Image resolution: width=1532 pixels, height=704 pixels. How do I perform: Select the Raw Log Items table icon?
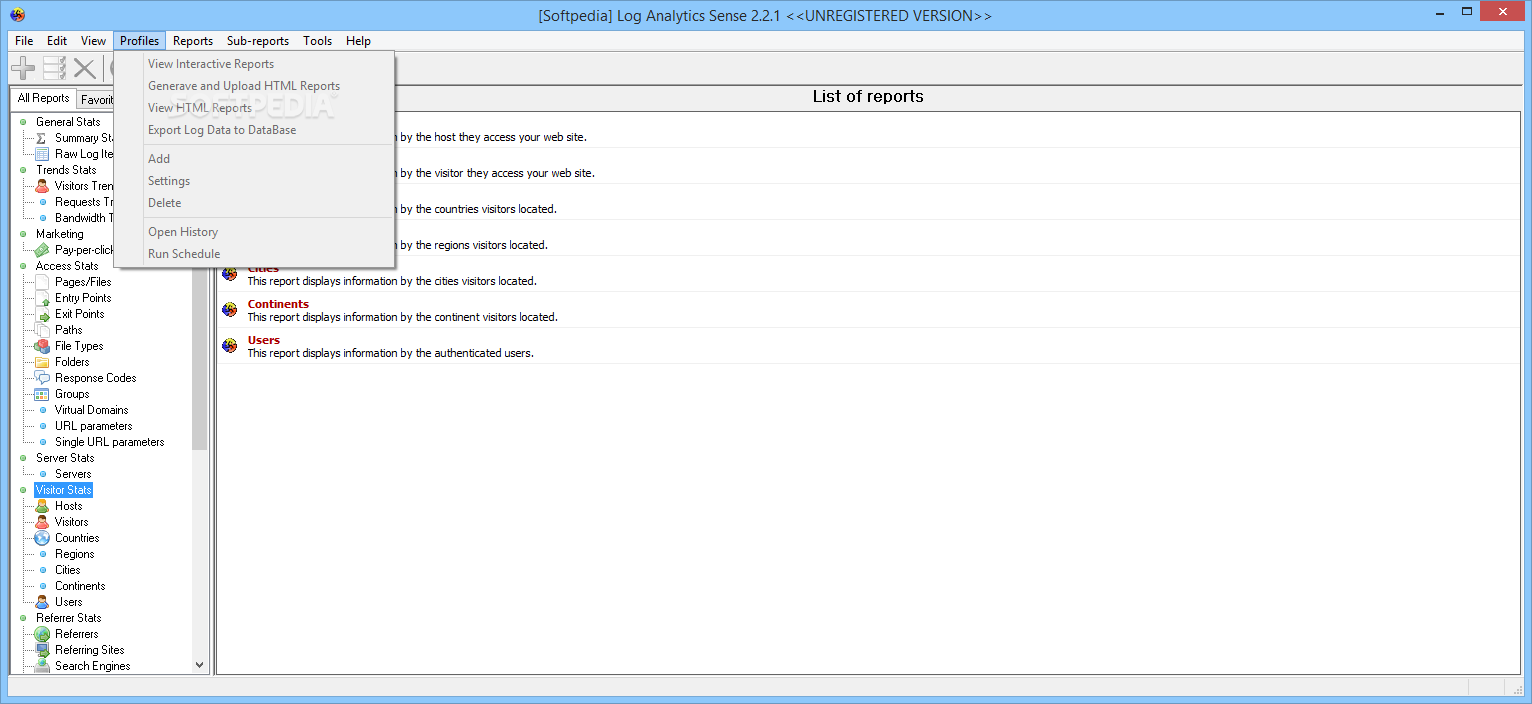[42, 154]
